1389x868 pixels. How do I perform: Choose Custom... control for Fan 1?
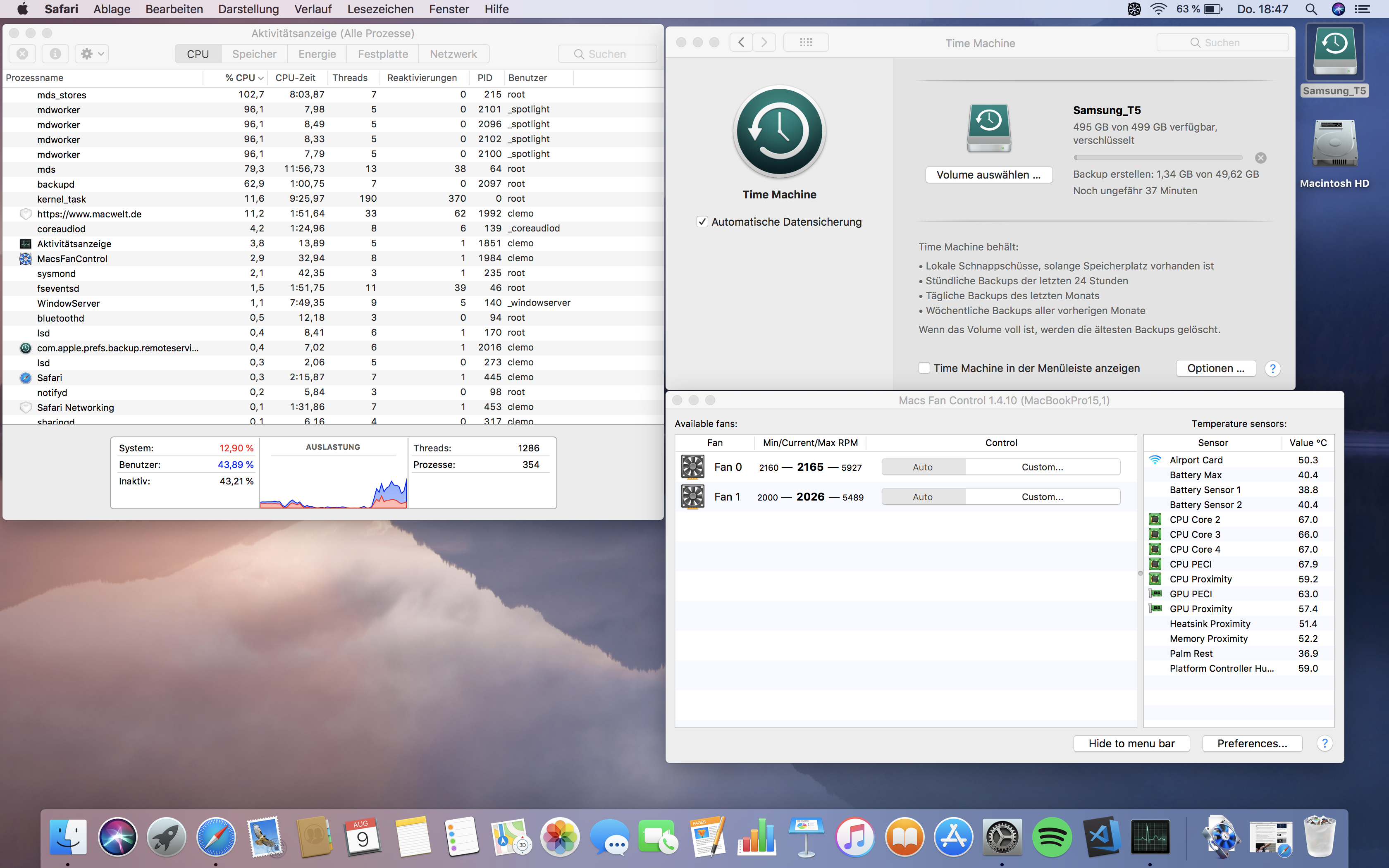coord(1042,497)
